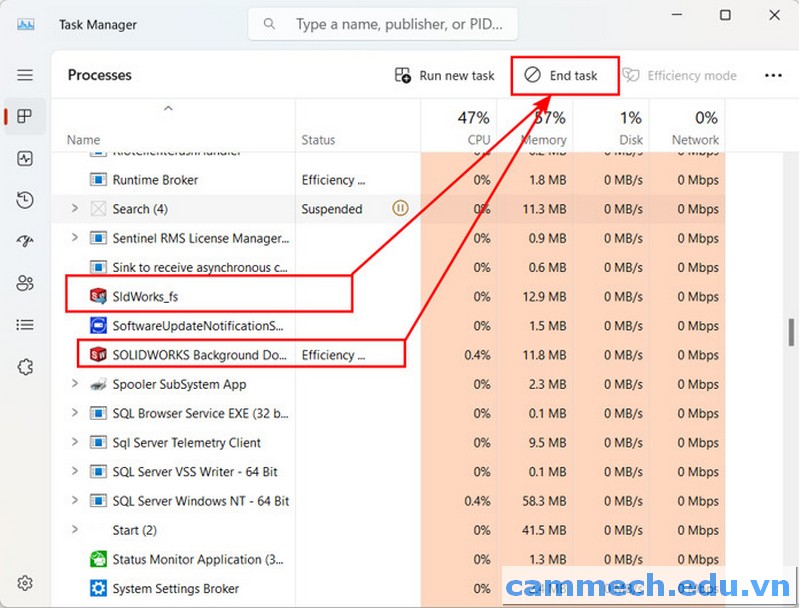Open the navigation hamburger menu

[x=25, y=75]
